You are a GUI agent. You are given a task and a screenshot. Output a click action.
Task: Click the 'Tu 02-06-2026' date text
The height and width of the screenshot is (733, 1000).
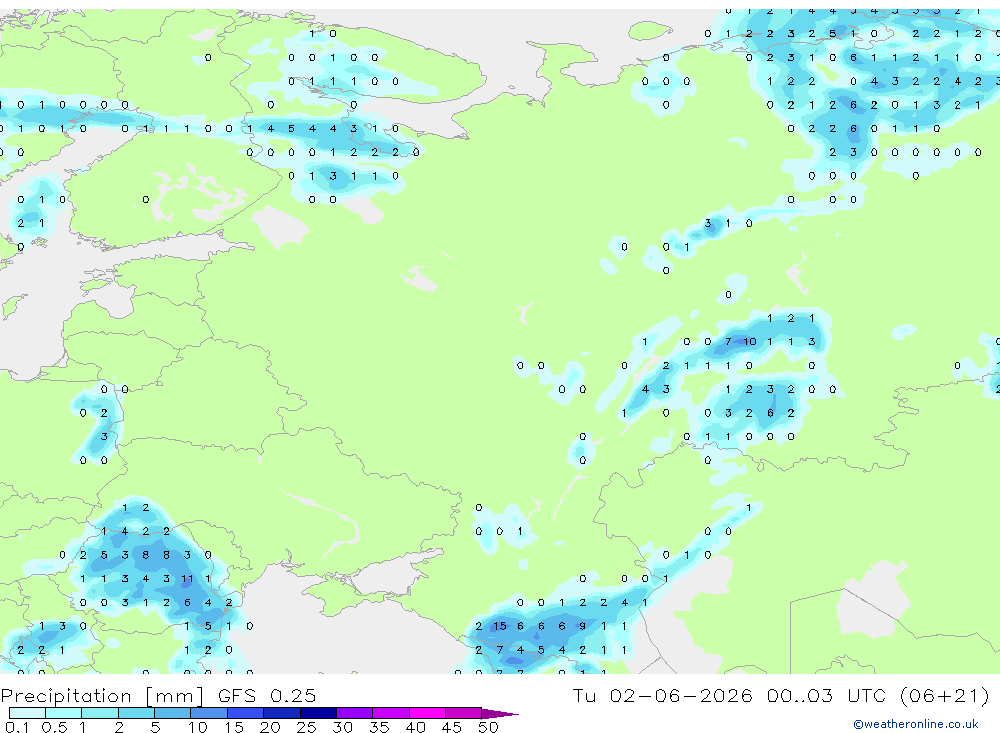[662, 695]
